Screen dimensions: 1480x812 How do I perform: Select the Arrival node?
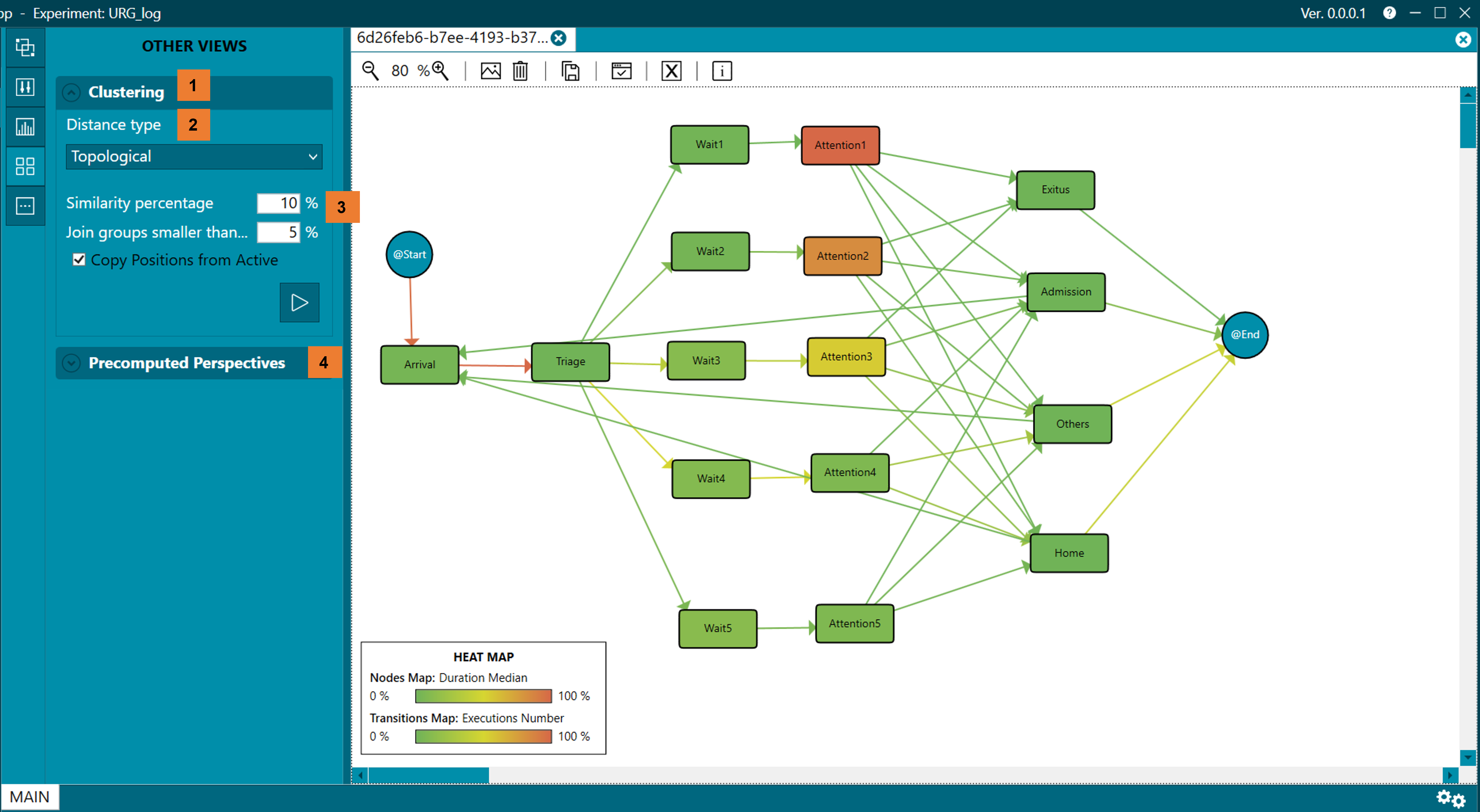419,364
